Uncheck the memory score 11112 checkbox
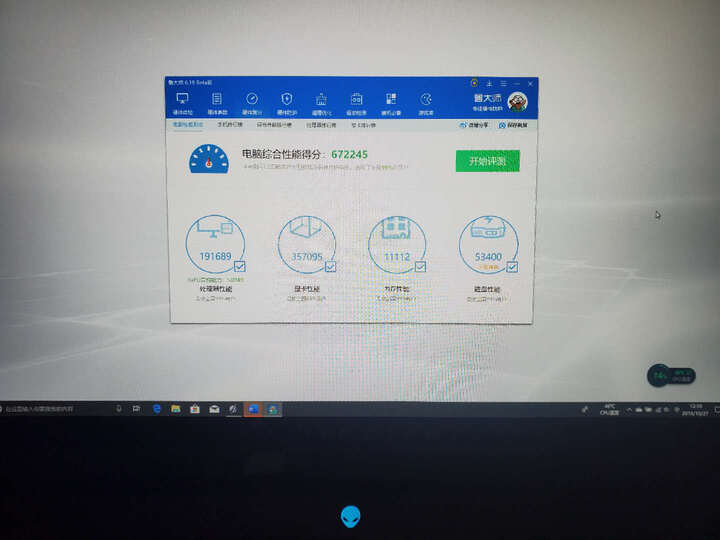The width and height of the screenshot is (720, 540). pyautogui.click(x=420, y=266)
